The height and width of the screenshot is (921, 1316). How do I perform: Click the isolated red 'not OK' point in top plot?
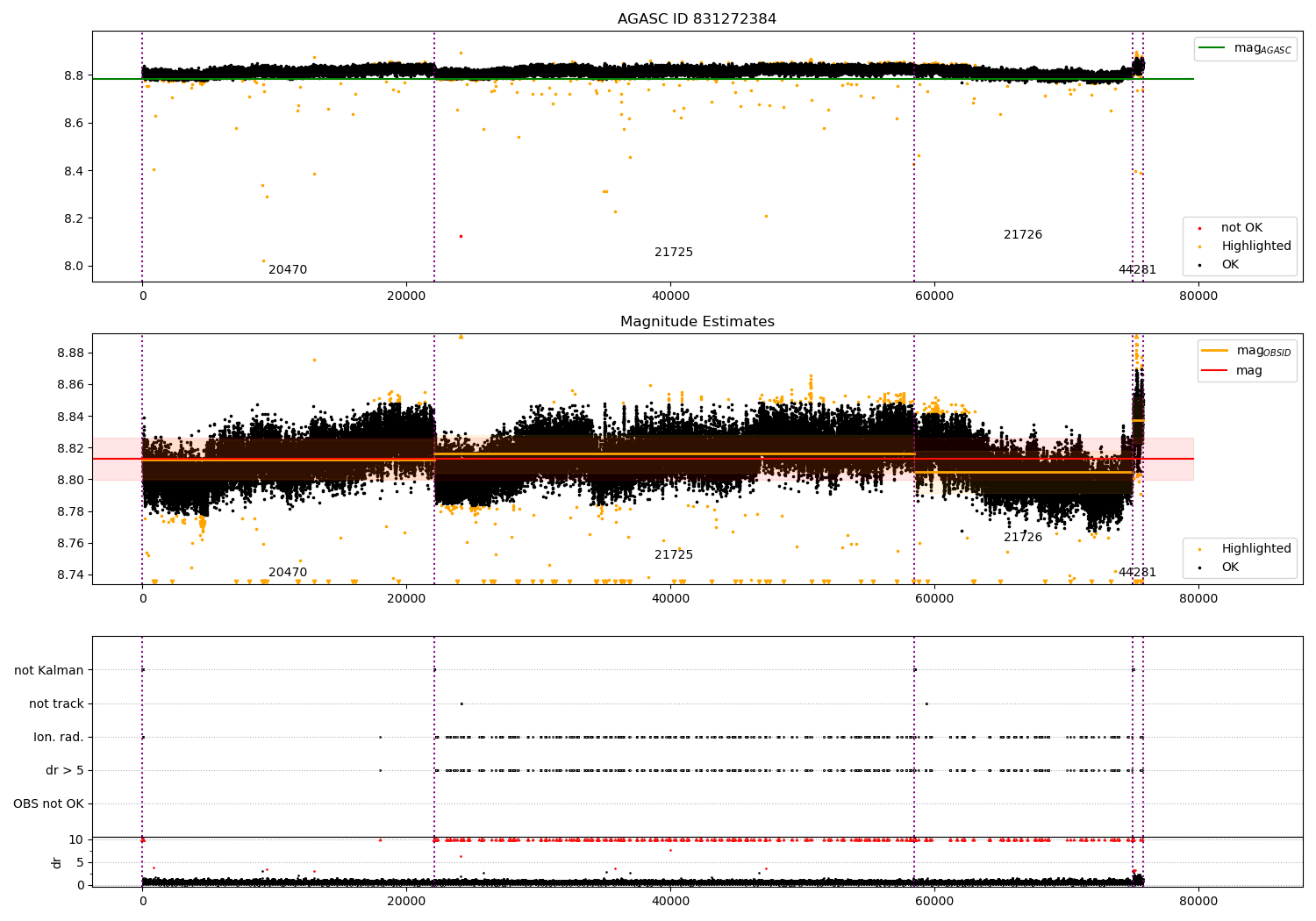pyautogui.click(x=461, y=236)
